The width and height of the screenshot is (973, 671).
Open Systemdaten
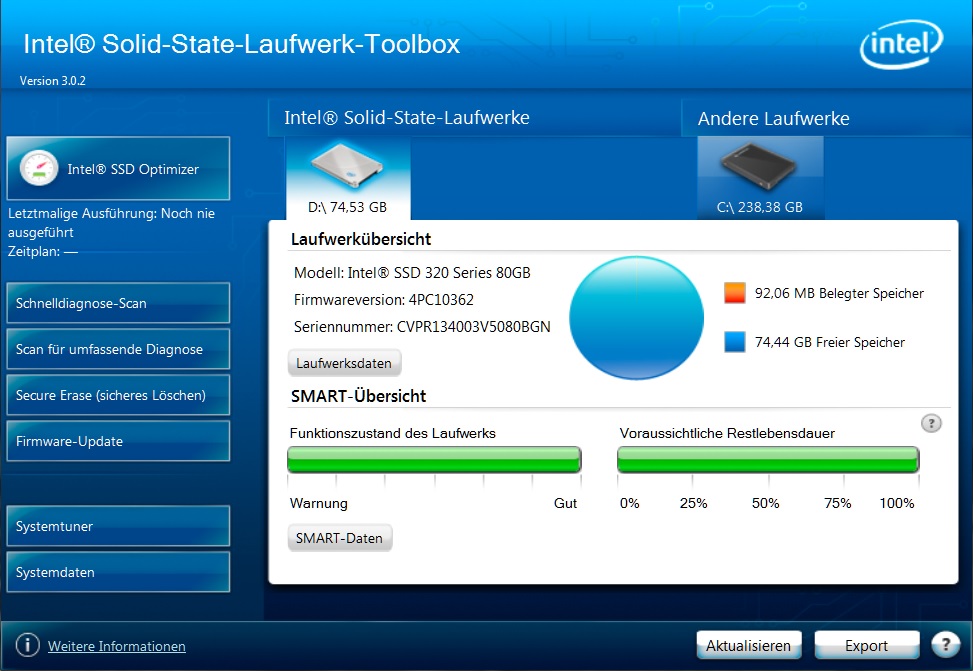click(119, 572)
